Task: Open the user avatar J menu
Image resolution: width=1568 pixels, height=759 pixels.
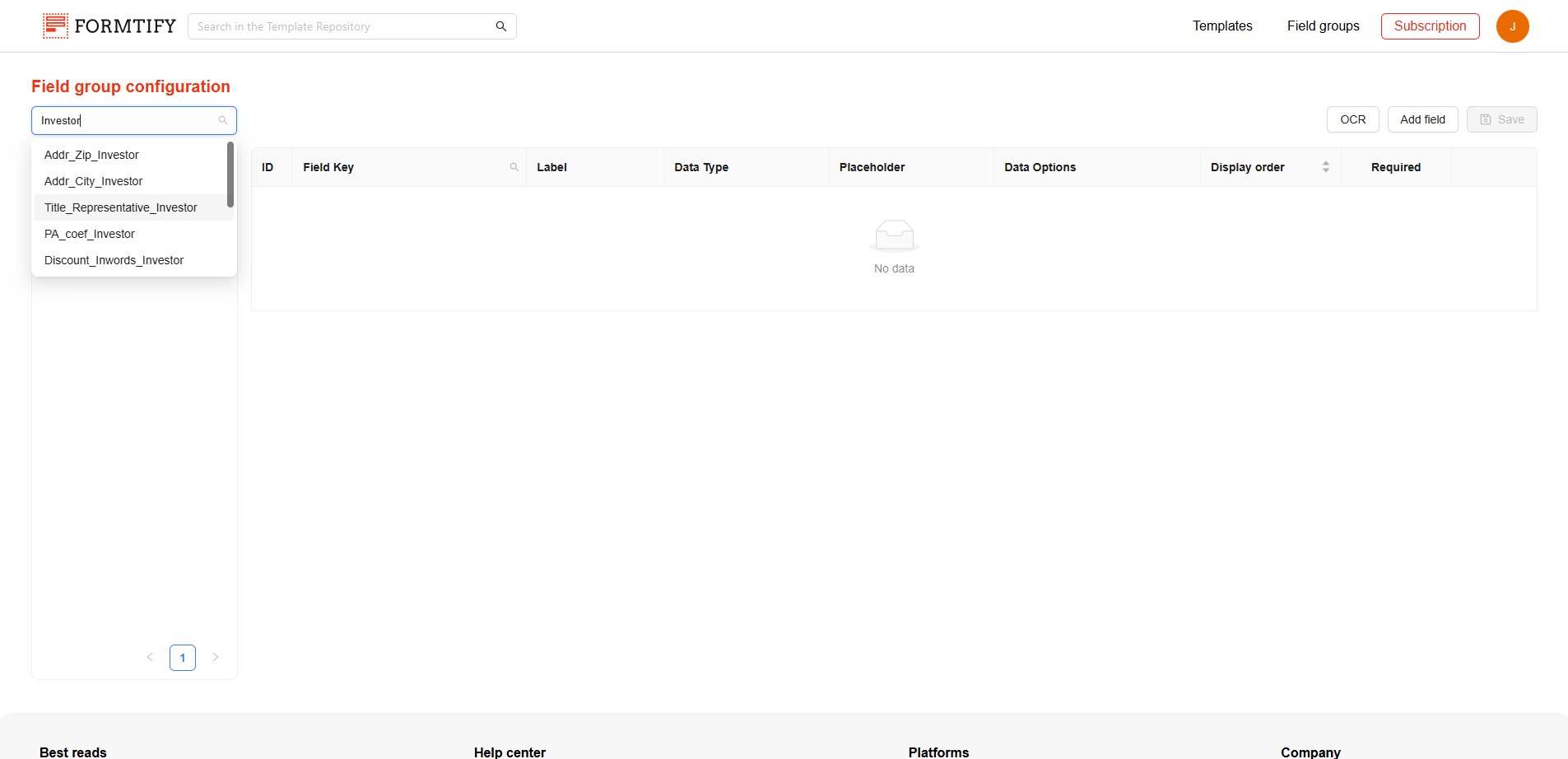Action: coord(1512,26)
